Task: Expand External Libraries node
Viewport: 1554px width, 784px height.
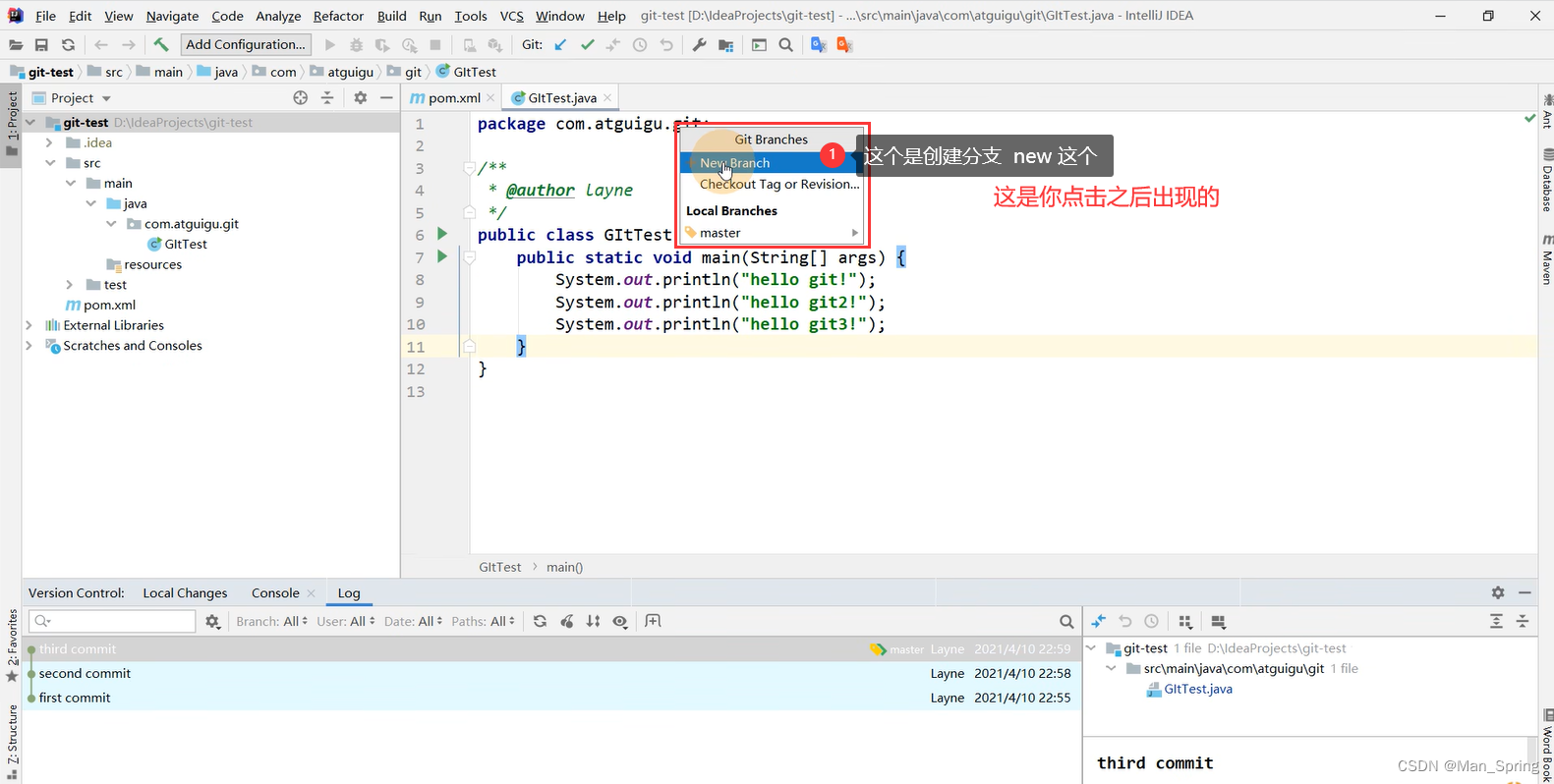Action: click(29, 325)
